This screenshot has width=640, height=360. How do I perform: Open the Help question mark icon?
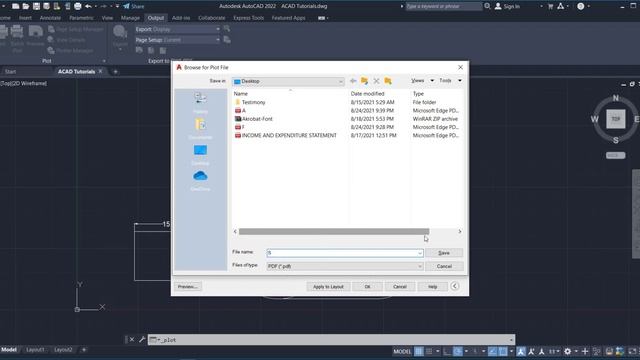point(580,6)
